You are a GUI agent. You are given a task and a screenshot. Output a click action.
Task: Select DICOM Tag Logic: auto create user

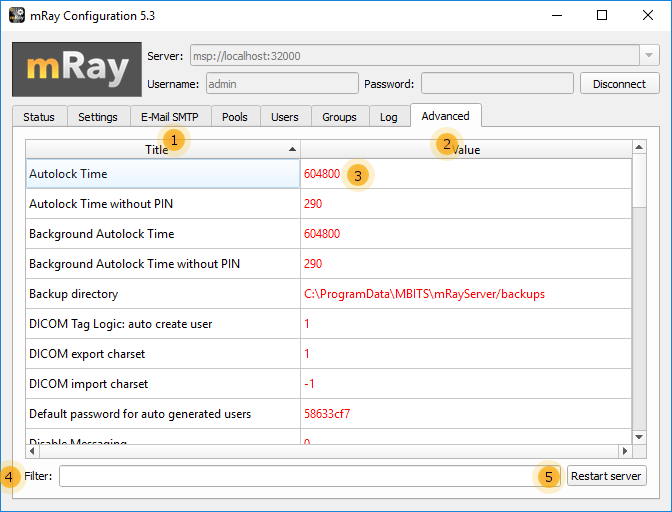(x=163, y=323)
